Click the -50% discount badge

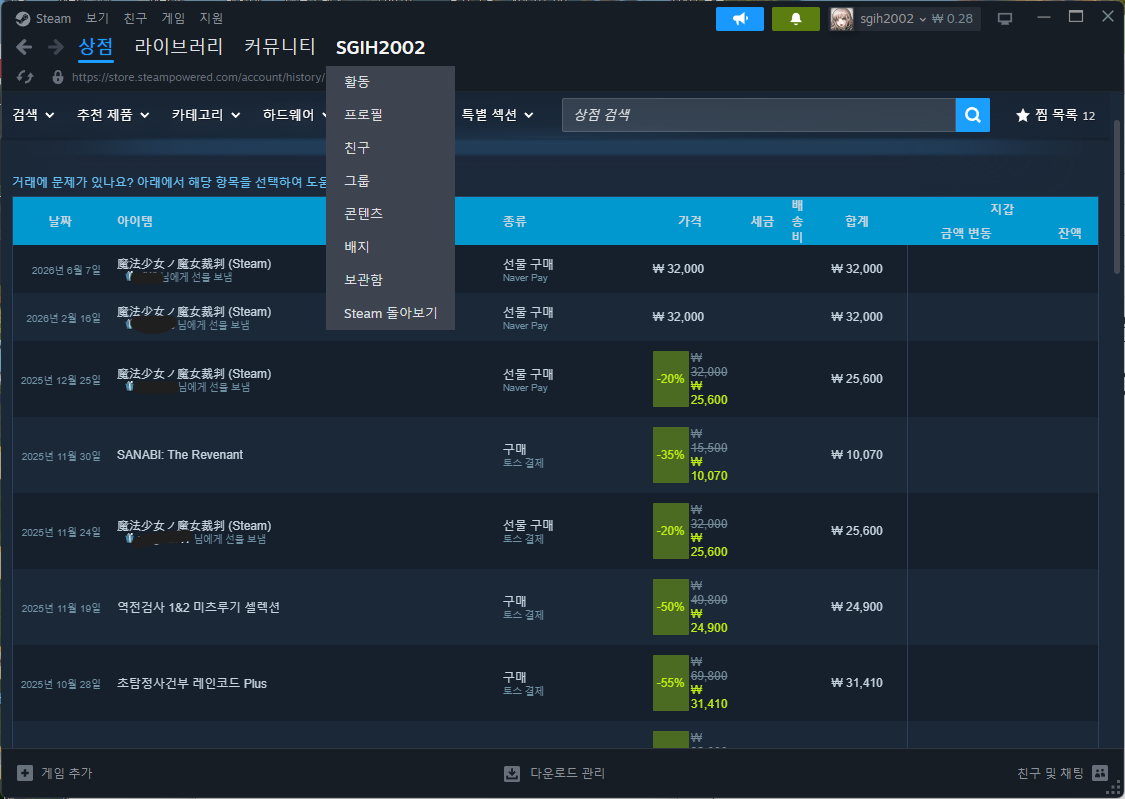point(671,607)
